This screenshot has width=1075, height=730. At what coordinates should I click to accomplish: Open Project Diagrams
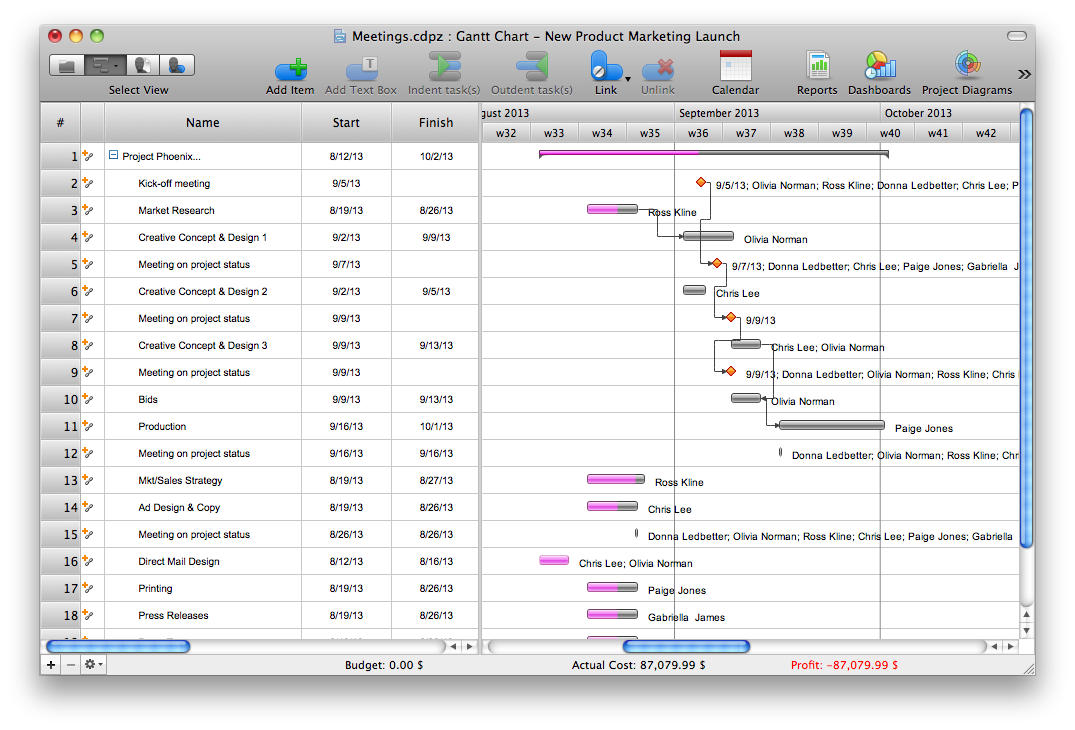pyautogui.click(x=966, y=67)
